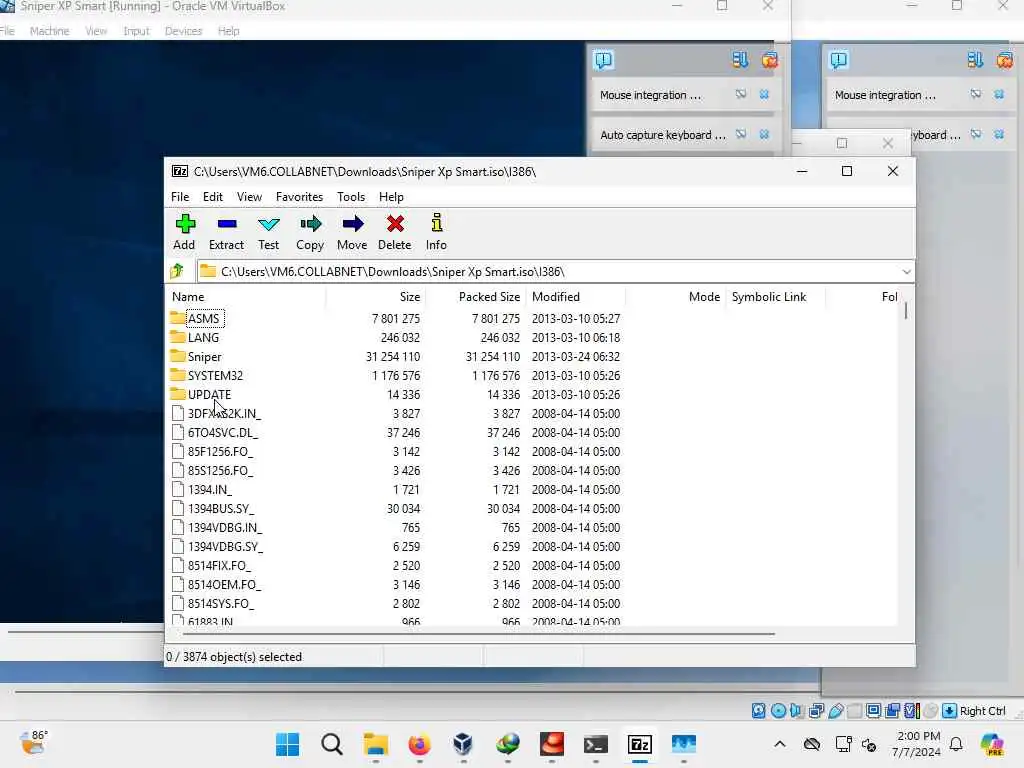Select the file 8514FIX.FO_

219,566
